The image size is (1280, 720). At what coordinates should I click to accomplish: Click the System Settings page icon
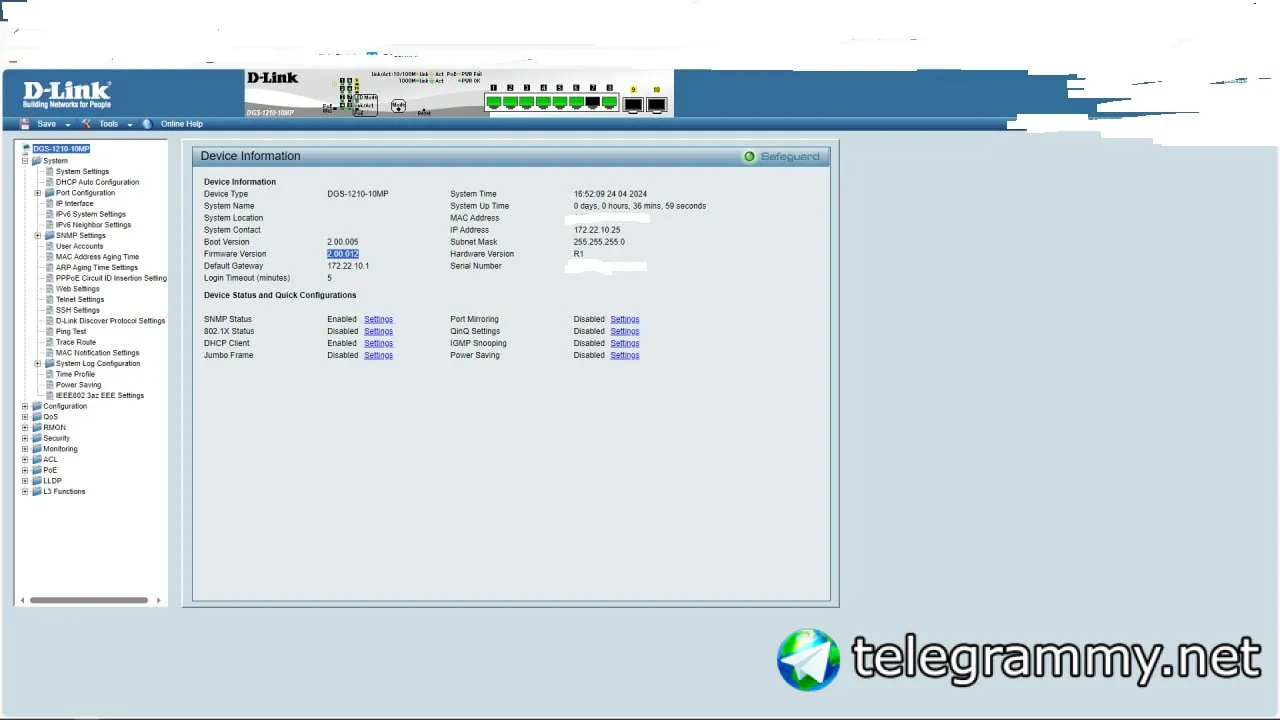(x=49, y=172)
